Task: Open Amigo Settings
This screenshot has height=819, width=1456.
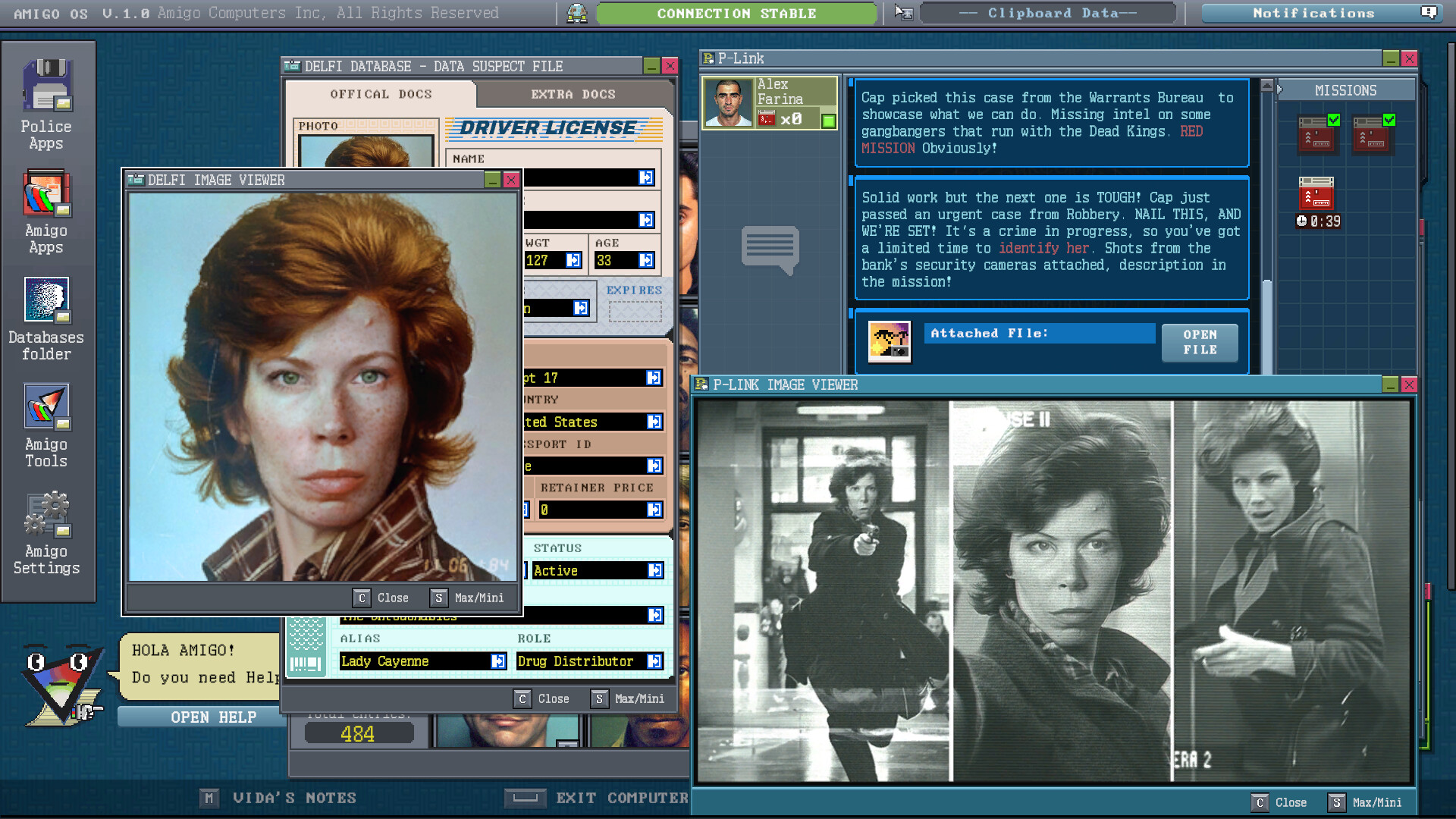Action: coord(47,516)
